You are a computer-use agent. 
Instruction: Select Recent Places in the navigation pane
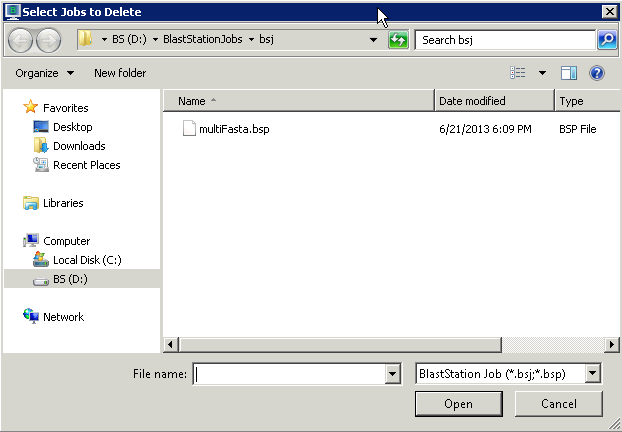tap(86, 165)
